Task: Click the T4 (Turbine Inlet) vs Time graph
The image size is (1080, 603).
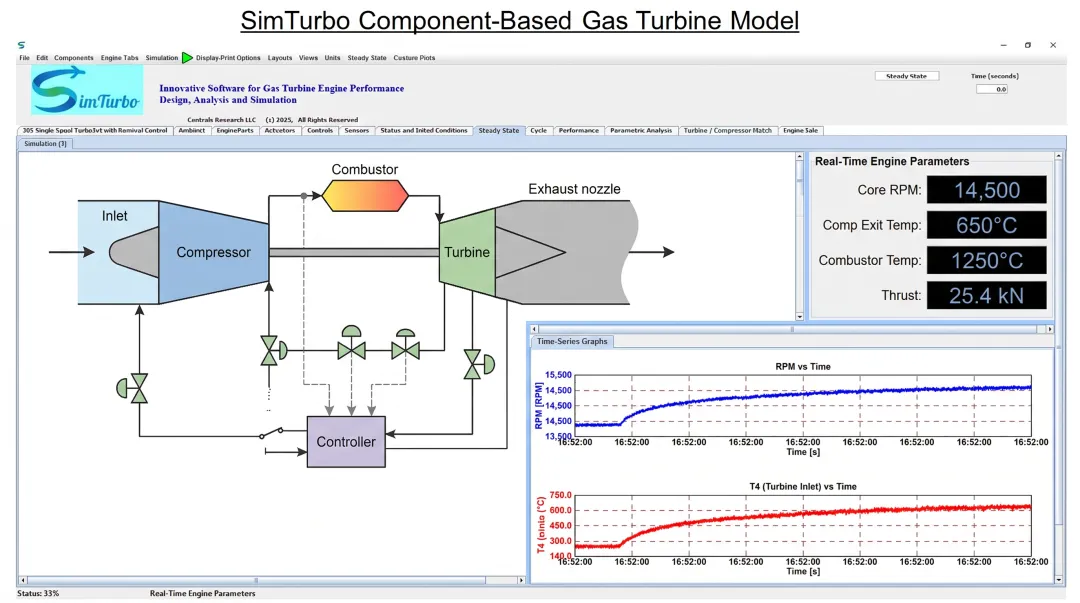Action: (x=802, y=526)
